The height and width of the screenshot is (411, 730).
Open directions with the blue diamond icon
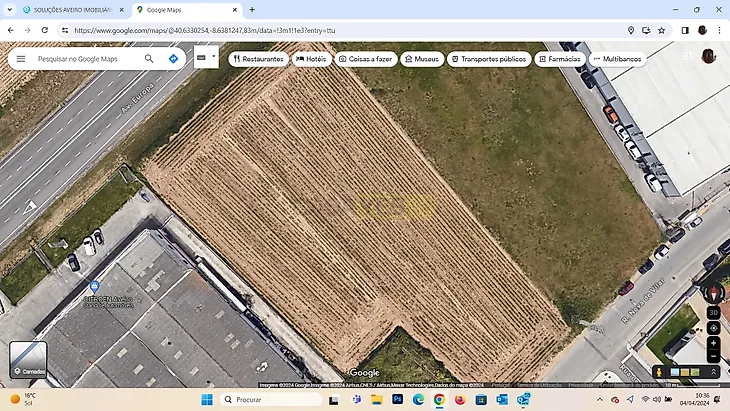173,59
